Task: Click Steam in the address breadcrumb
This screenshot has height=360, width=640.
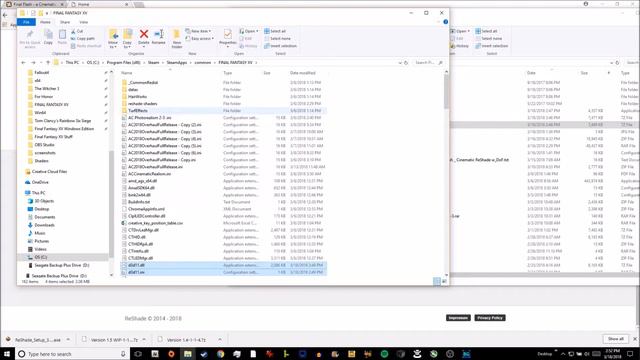Action: coord(153,62)
